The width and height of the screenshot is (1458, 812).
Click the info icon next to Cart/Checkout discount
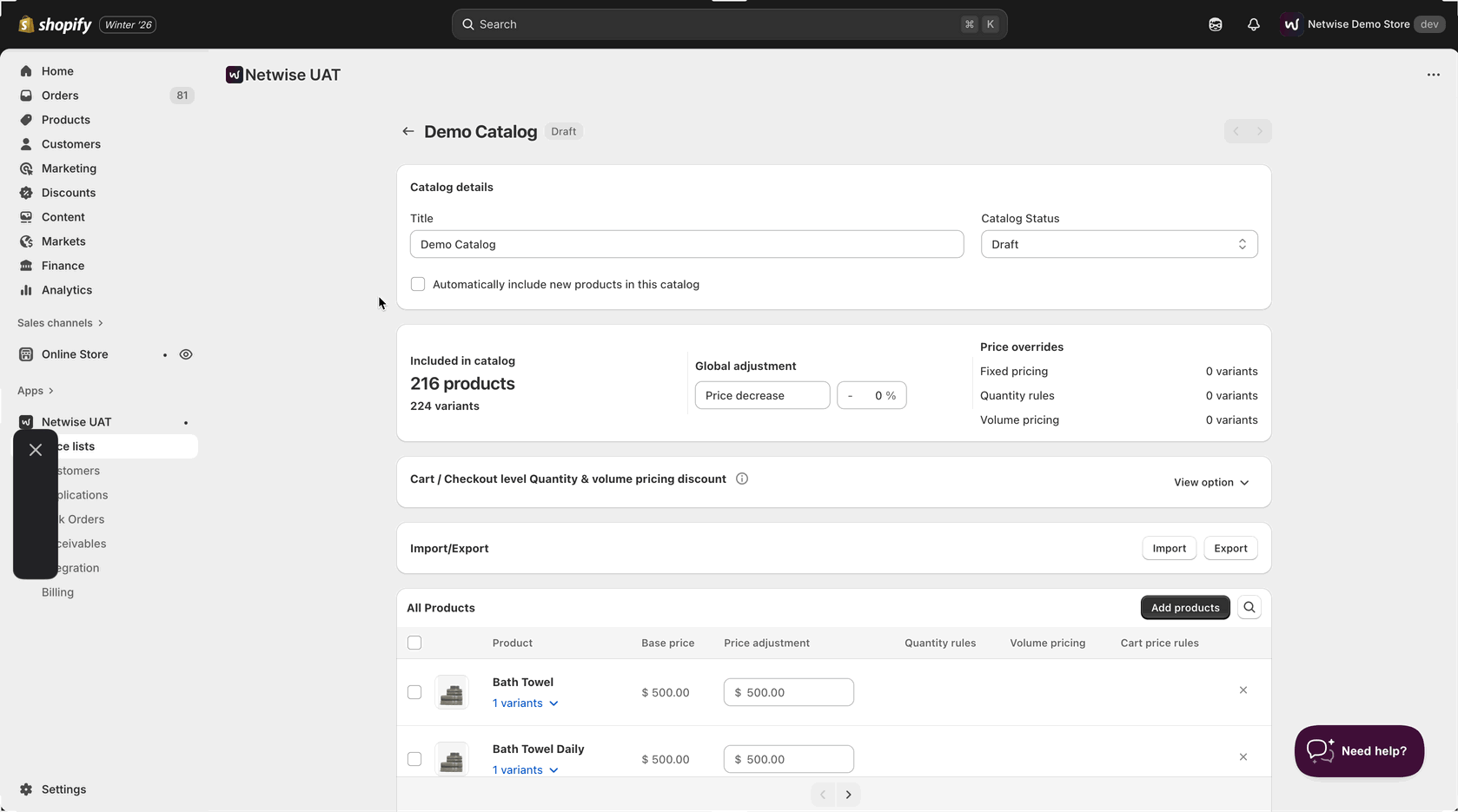point(742,479)
